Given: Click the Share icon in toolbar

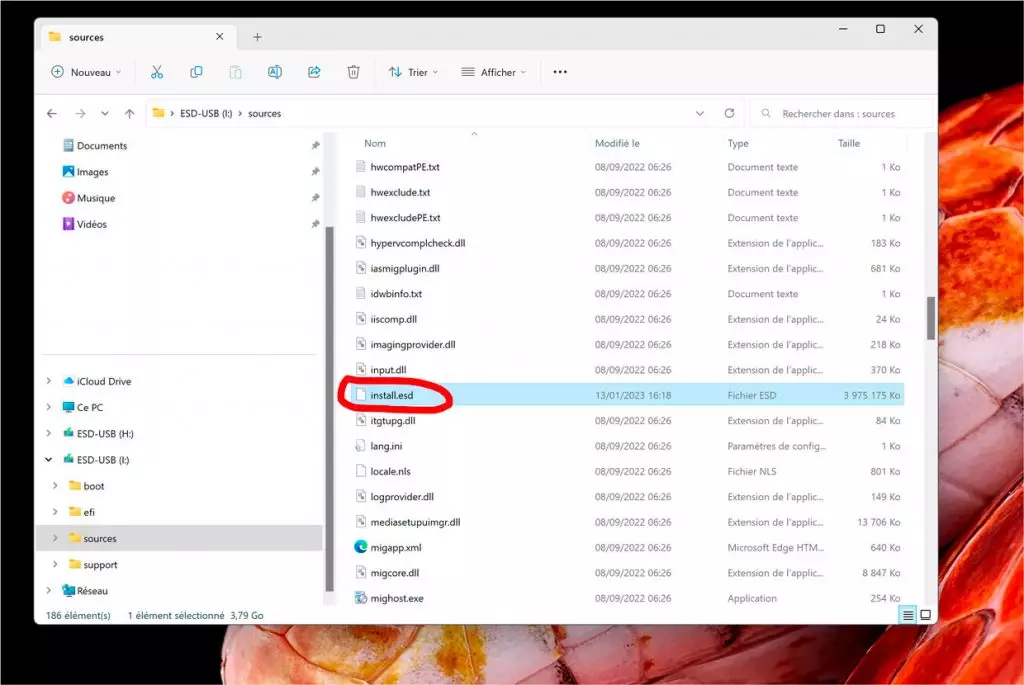Looking at the screenshot, I should pyautogui.click(x=314, y=72).
